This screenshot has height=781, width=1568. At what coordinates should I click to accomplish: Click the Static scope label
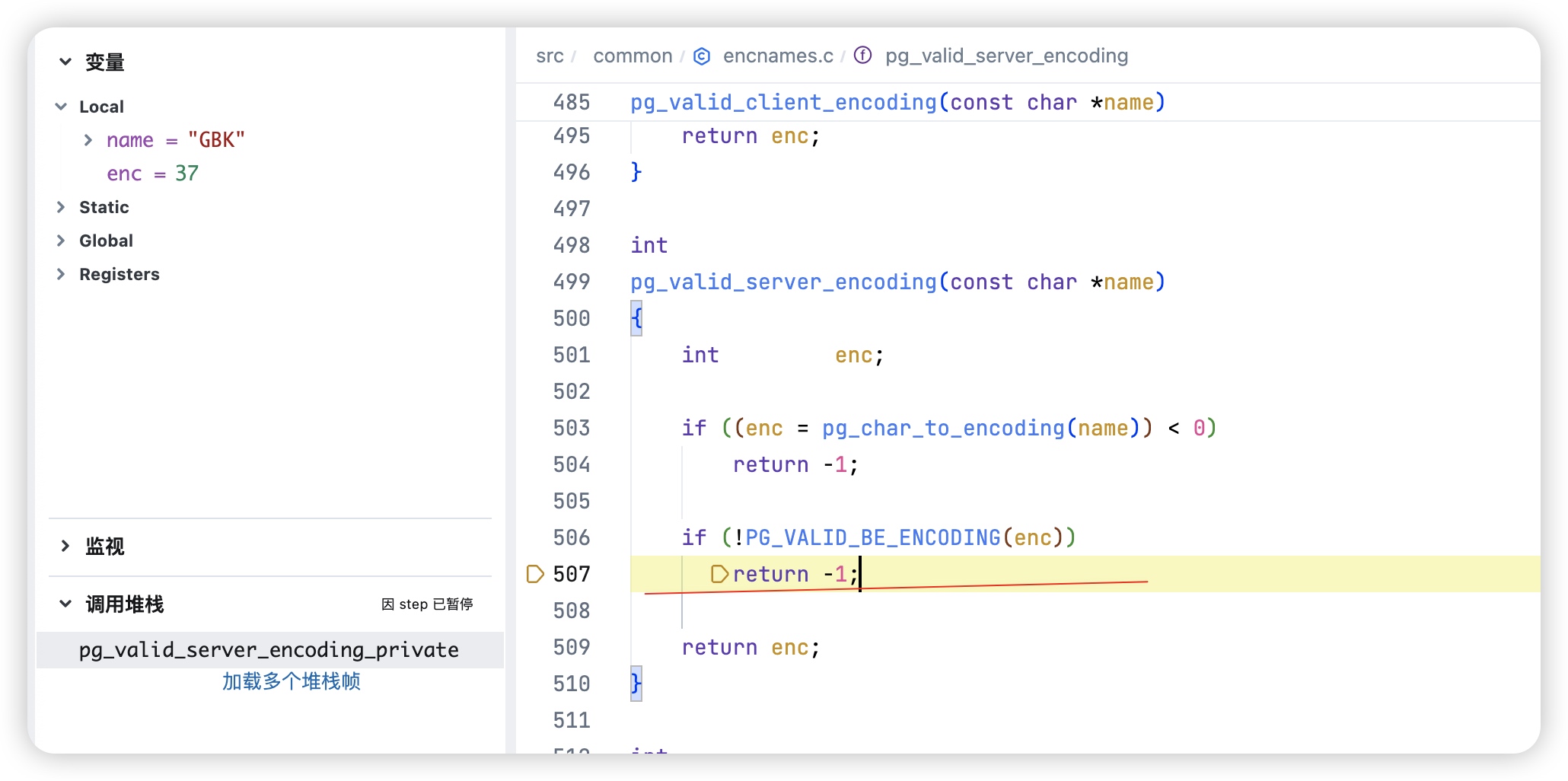[x=104, y=207]
